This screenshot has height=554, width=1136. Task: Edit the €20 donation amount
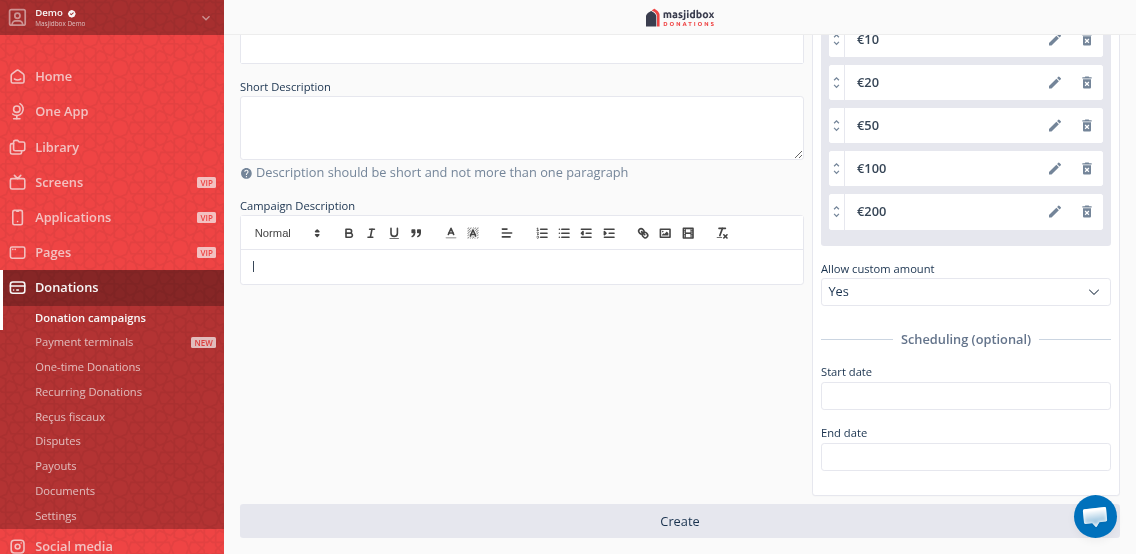click(1055, 83)
